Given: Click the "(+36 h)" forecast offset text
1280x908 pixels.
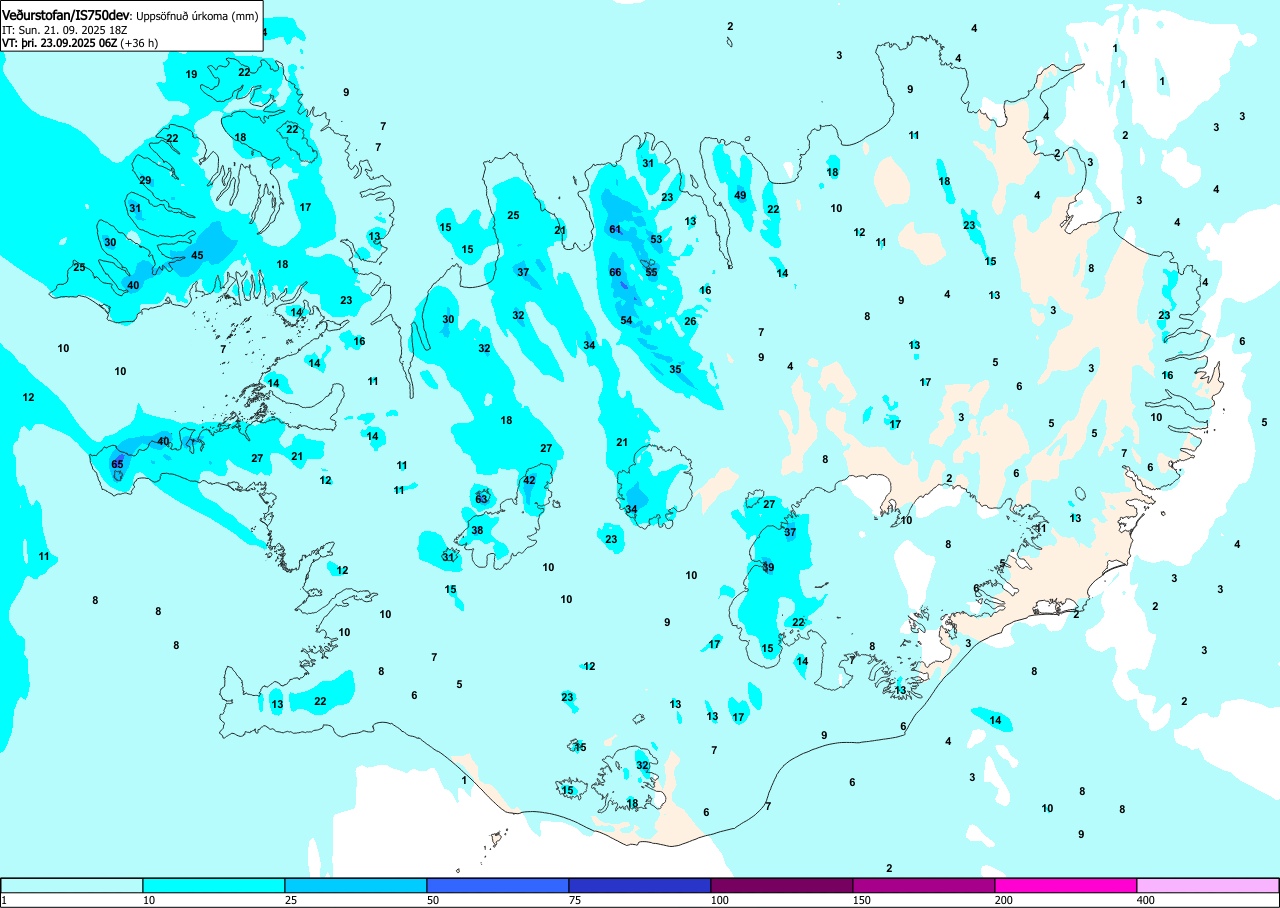Looking at the screenshot, I should (139, 43).
